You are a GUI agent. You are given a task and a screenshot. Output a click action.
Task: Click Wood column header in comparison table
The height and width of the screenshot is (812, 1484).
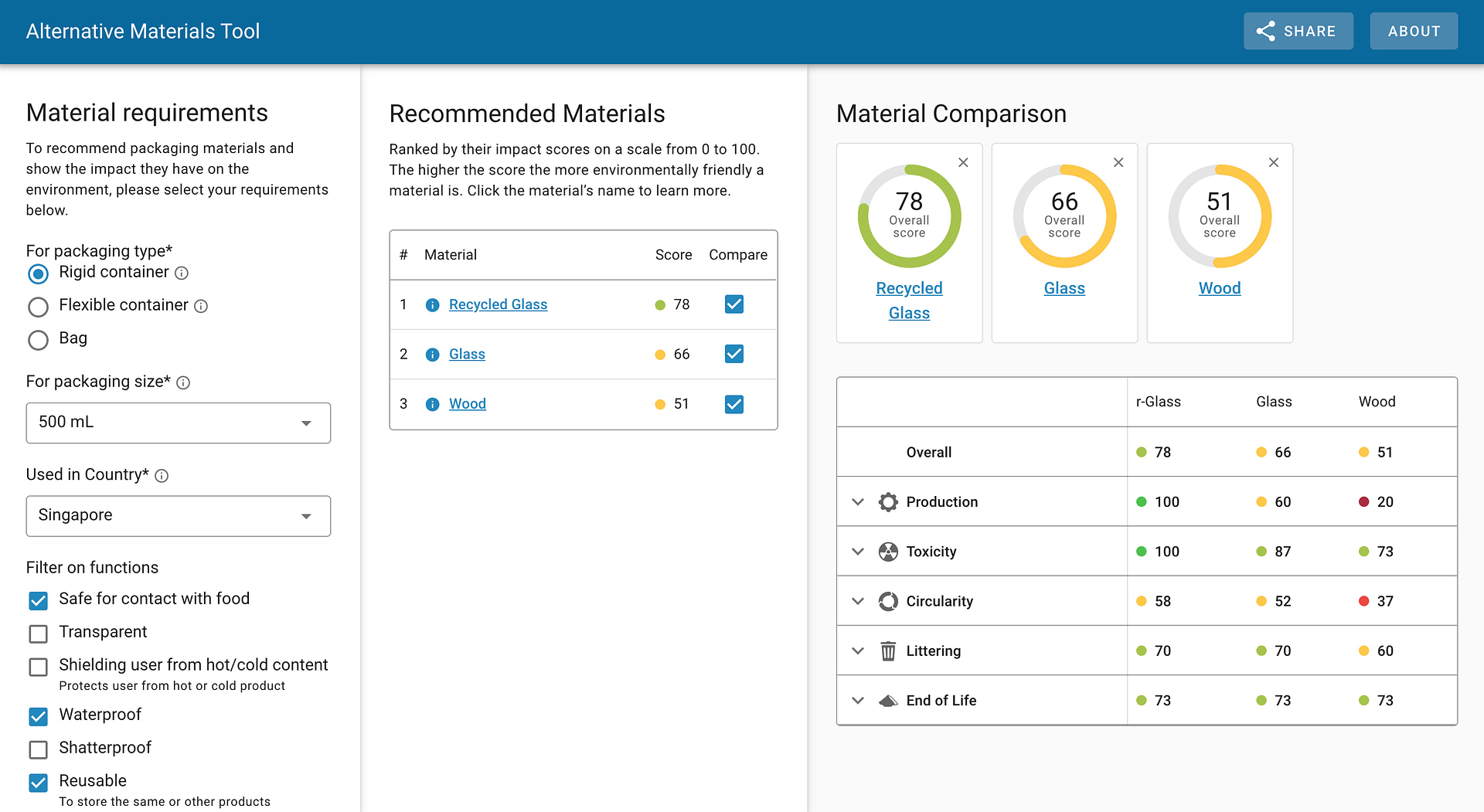pos(1377,402)
